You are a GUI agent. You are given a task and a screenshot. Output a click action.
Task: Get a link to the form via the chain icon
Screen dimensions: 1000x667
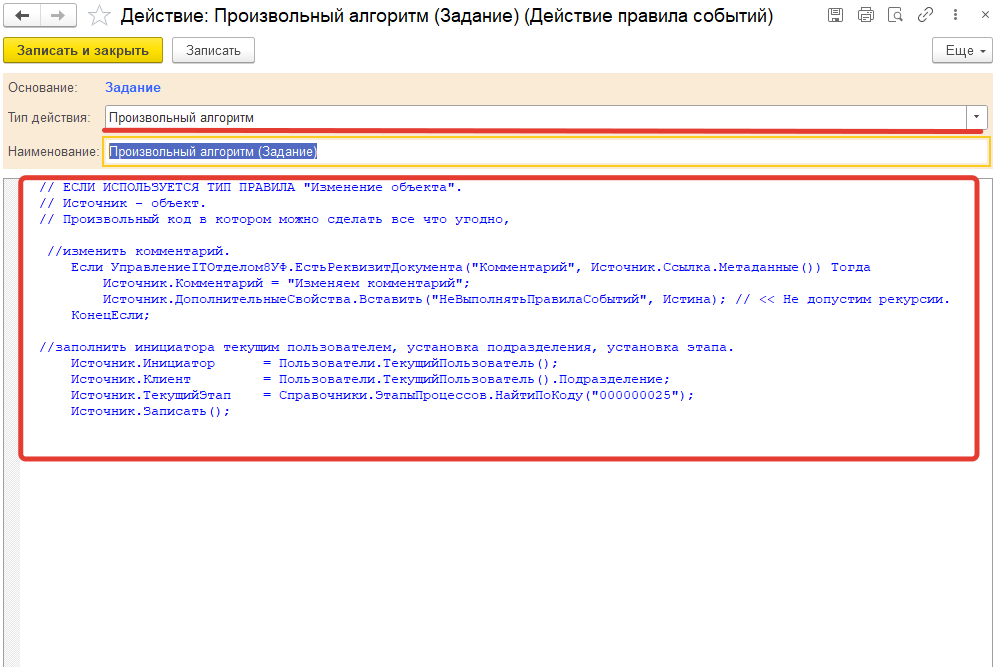tap(925, 15)
